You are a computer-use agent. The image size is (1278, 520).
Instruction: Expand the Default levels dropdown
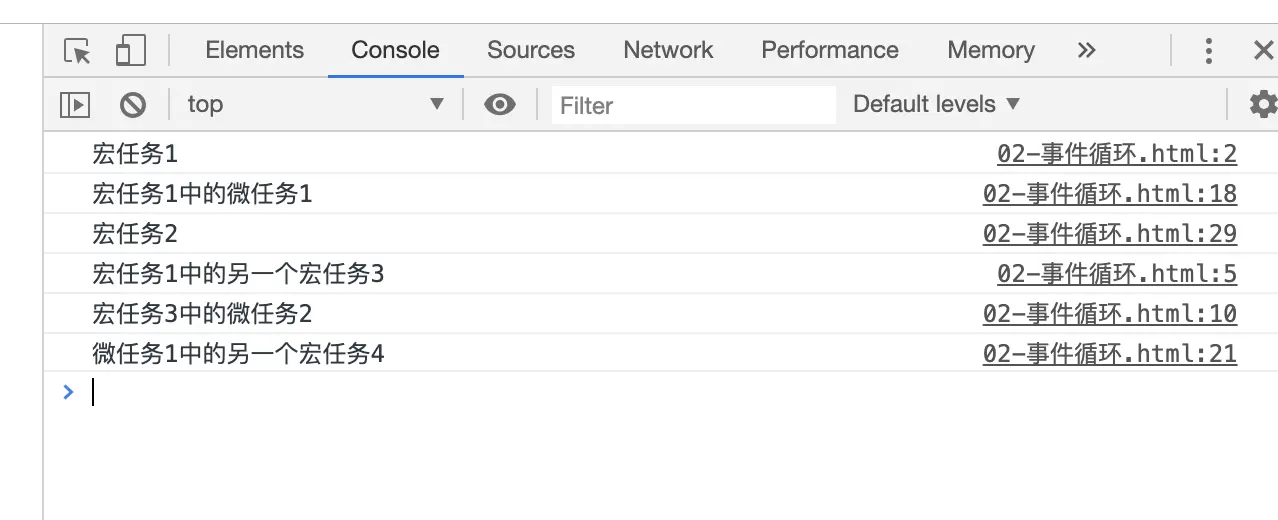[x=936, y=104]
